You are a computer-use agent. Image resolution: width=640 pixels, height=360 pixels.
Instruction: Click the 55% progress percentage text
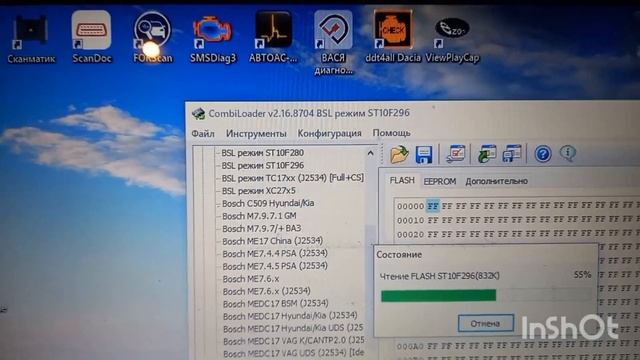582,275
